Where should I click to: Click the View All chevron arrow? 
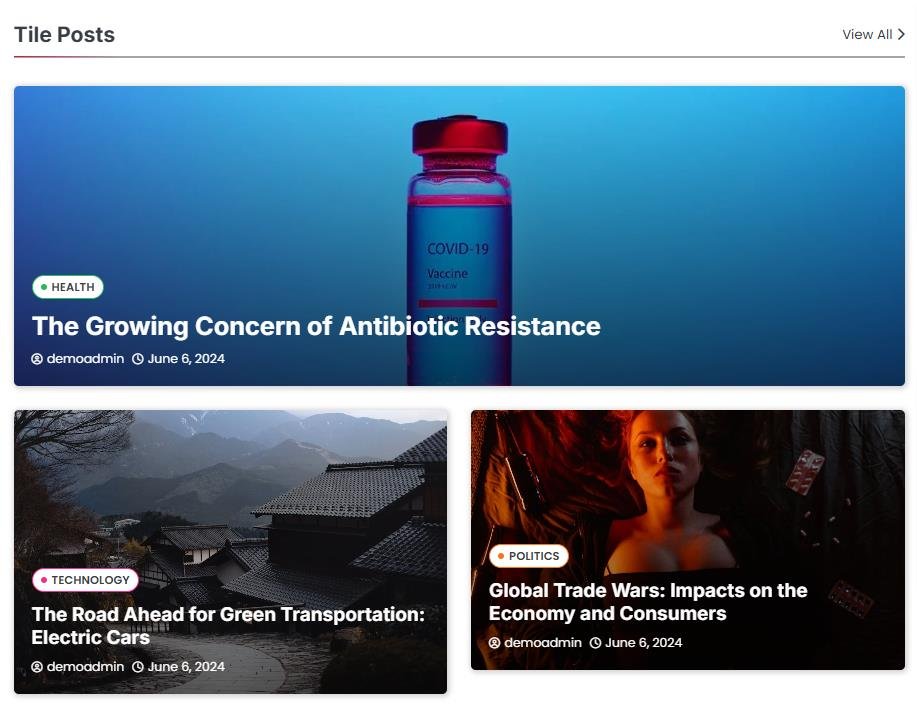[x=901, y=35]
